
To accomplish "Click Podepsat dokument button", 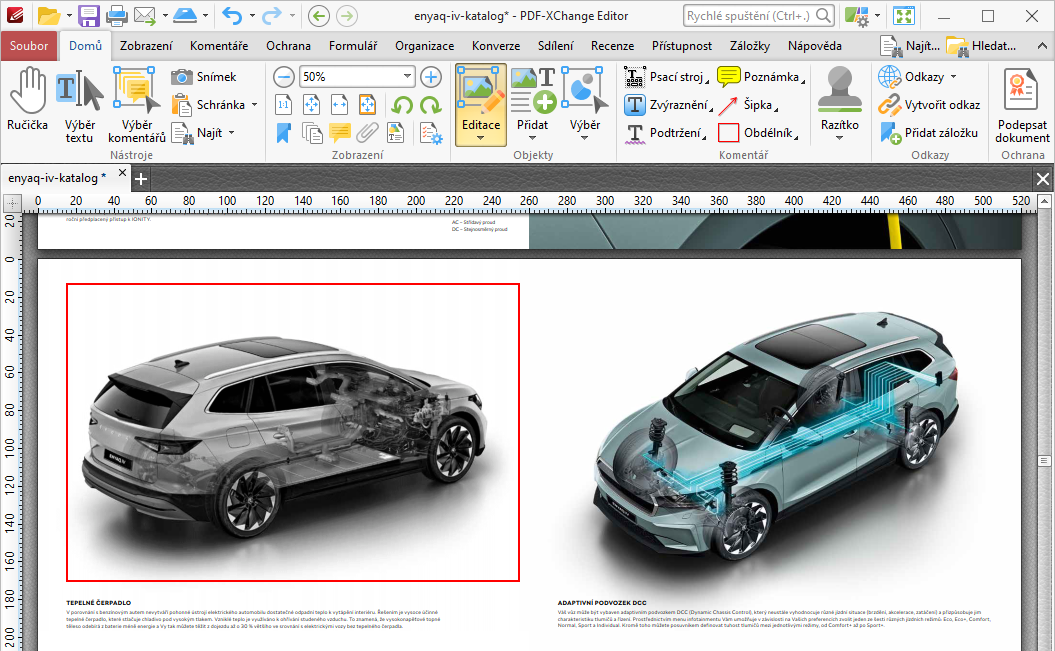I will 1022,106.
